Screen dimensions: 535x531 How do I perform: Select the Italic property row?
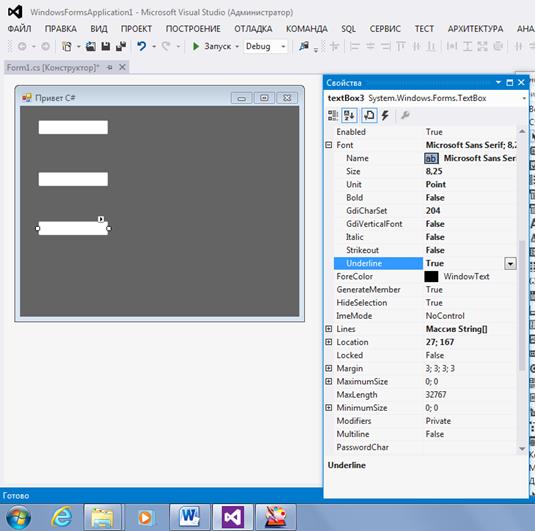[x=425, y=237]
